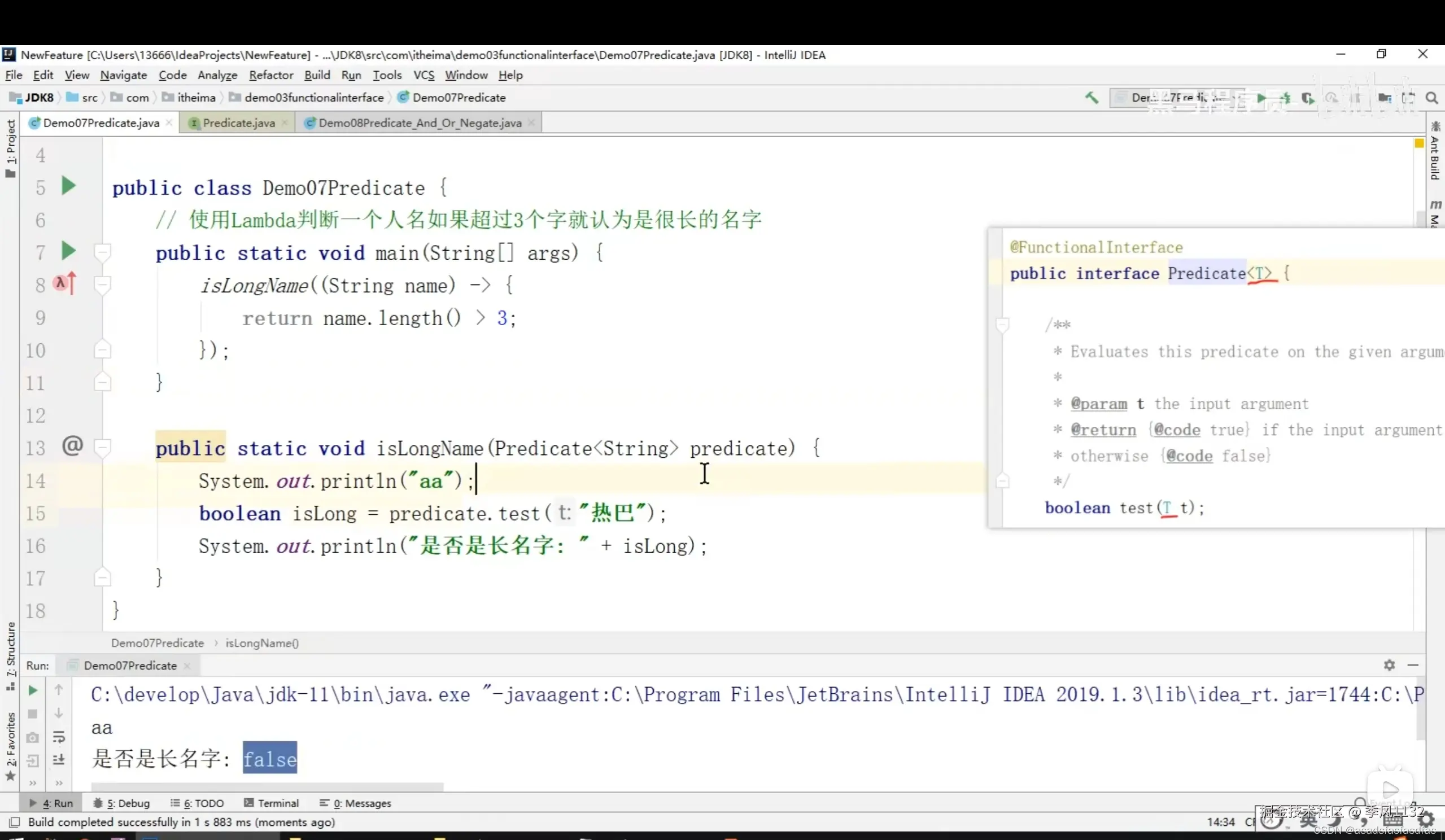The width and height of the screenshot is (1445, 840).
Task: Click the Search Everywhere magnifier icon
Action: (x=1431, y=98)
